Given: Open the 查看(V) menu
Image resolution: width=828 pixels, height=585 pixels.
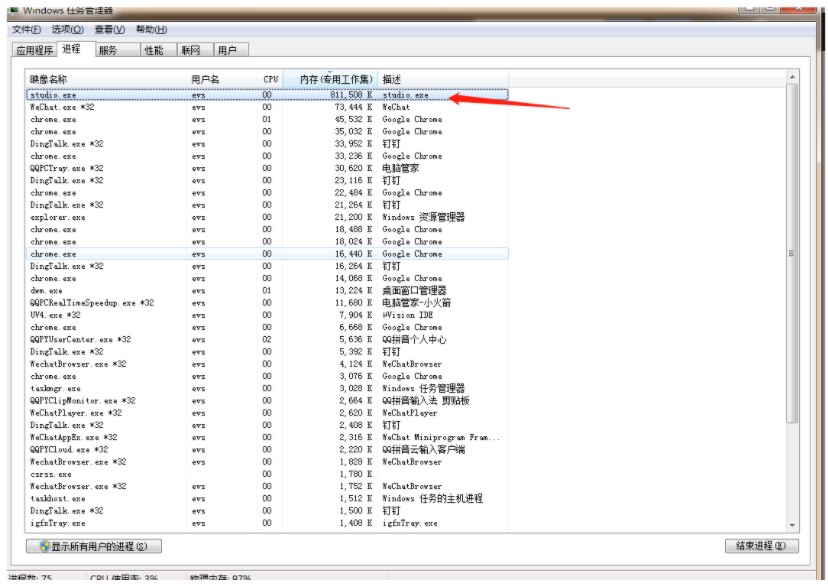Looking at the screenshot, I should coord(110,30).
